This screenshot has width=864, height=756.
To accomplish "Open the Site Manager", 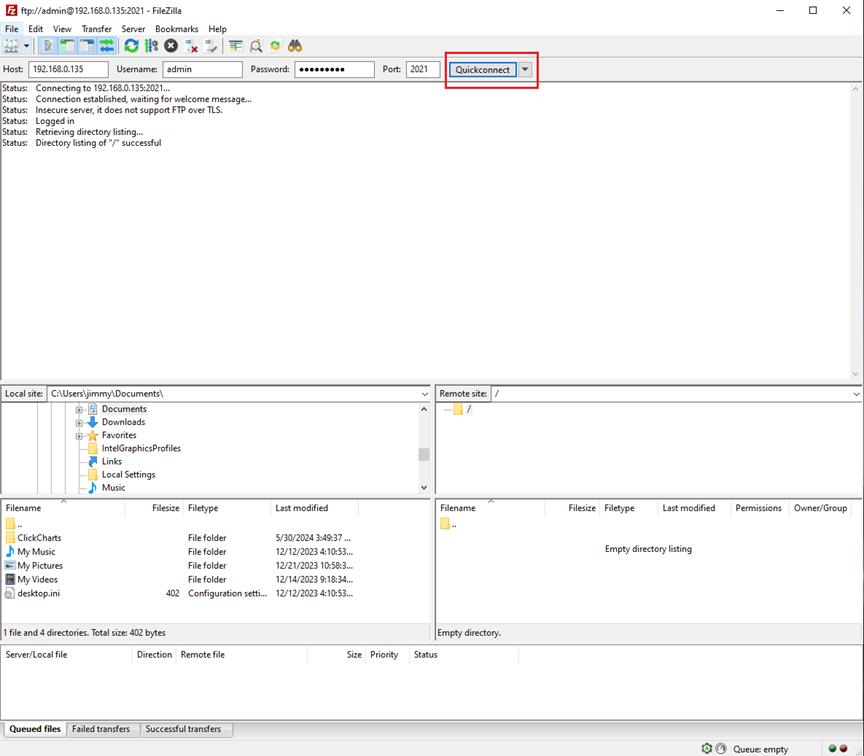I will pyautogui.click(x=11, y=46).
